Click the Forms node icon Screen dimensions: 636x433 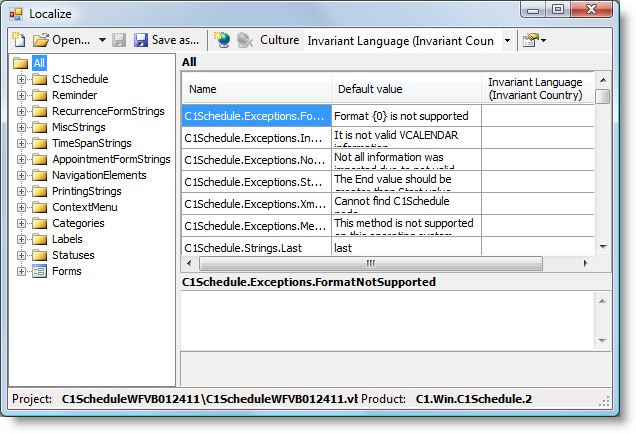pos(40,271)
